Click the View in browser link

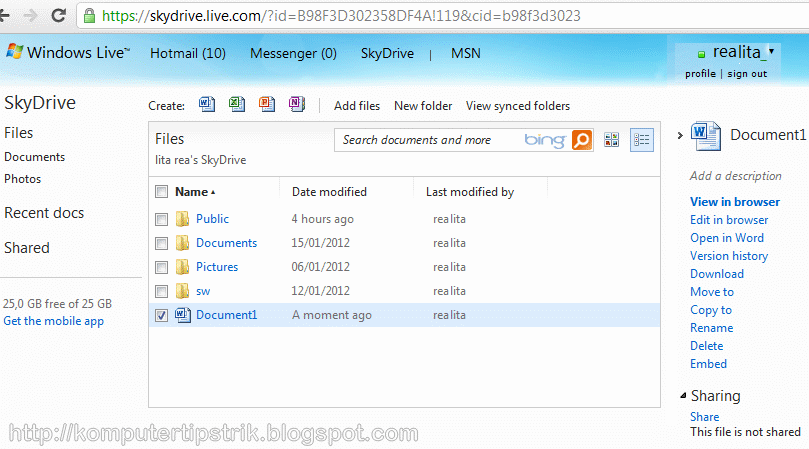(x=735, y=202)
